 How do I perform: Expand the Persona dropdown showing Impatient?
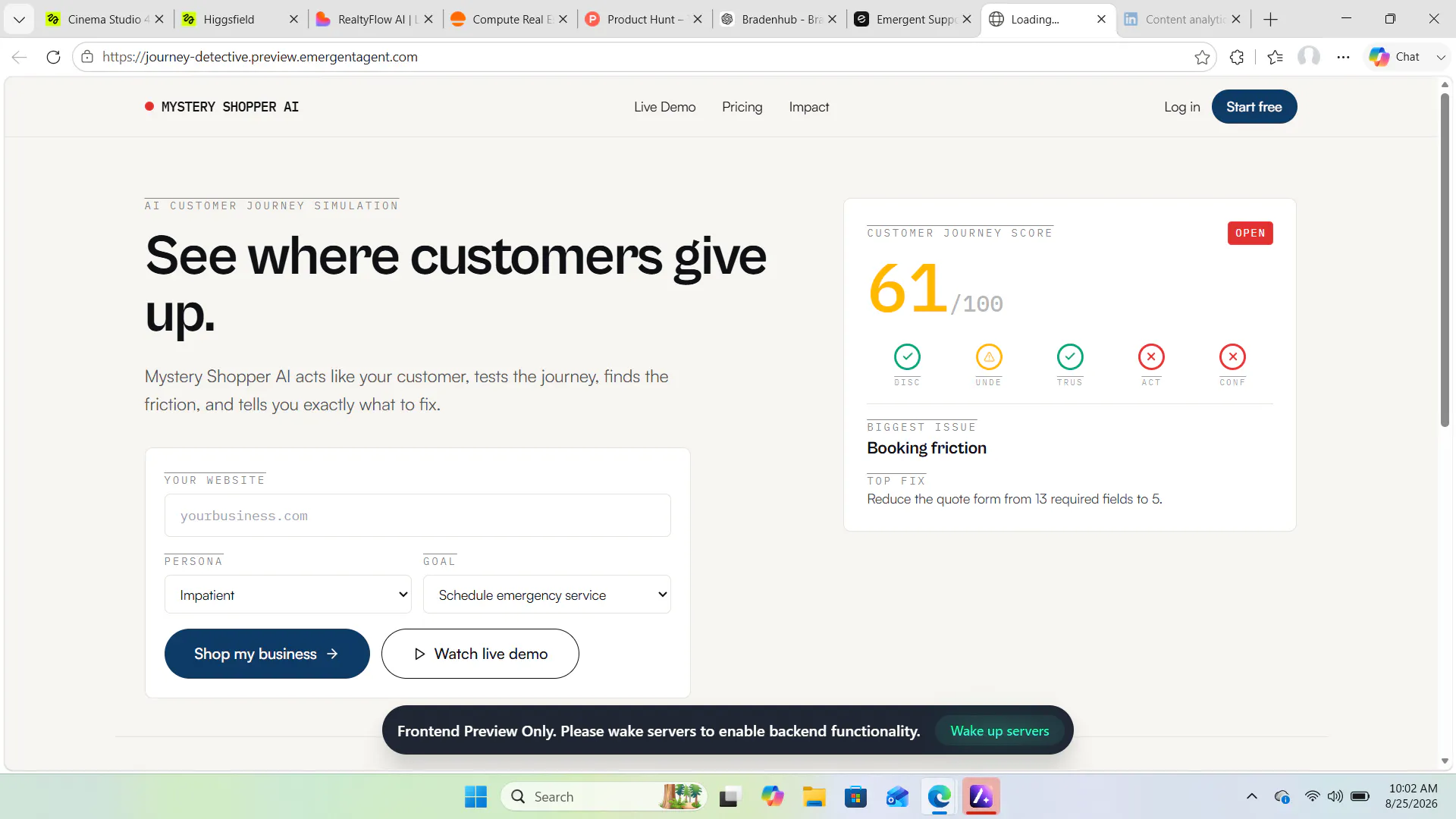(x=288, y=595)
